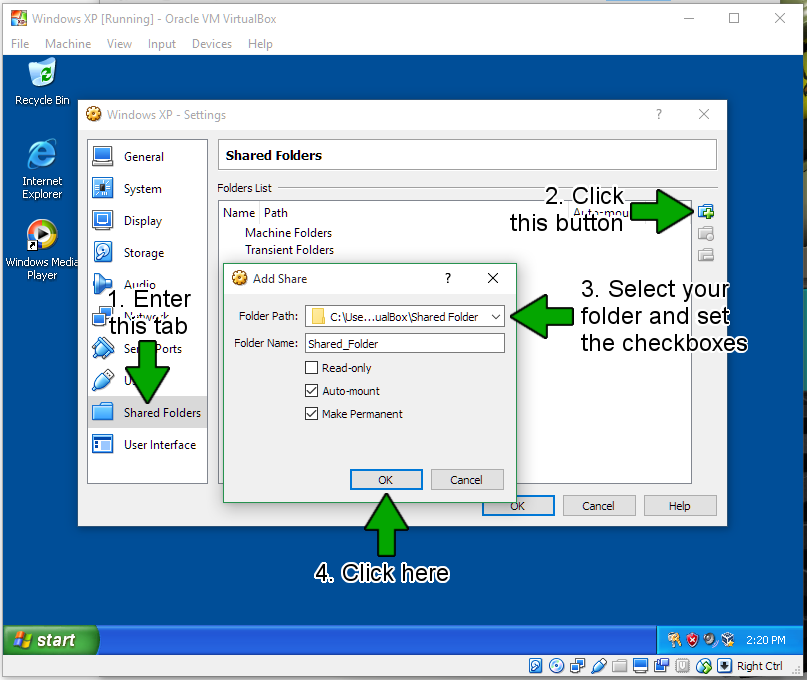Select the Serial Ports connector icon
This screenshot has width=807, height=680.
tap(103, 348)
